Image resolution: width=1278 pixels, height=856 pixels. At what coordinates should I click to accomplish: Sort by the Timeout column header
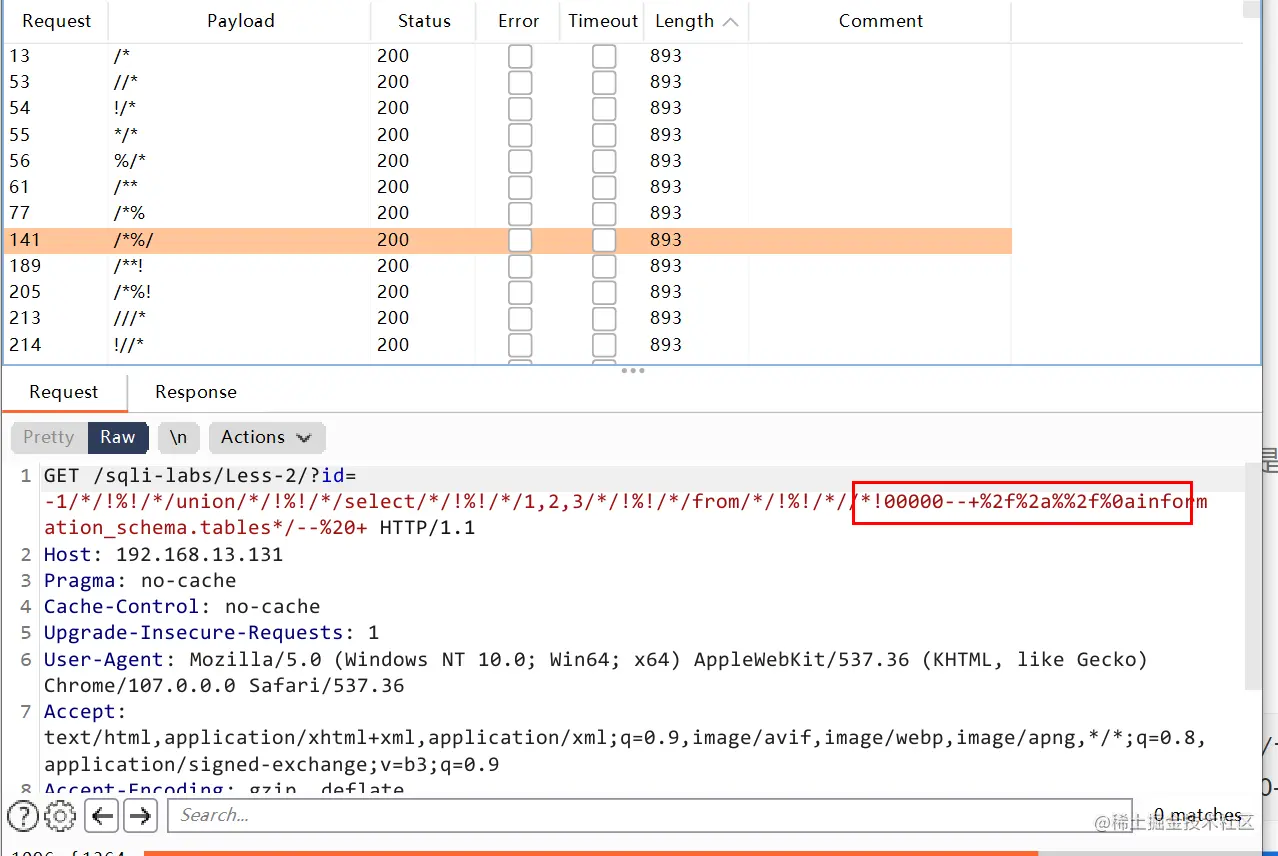[x=603, y=21]
